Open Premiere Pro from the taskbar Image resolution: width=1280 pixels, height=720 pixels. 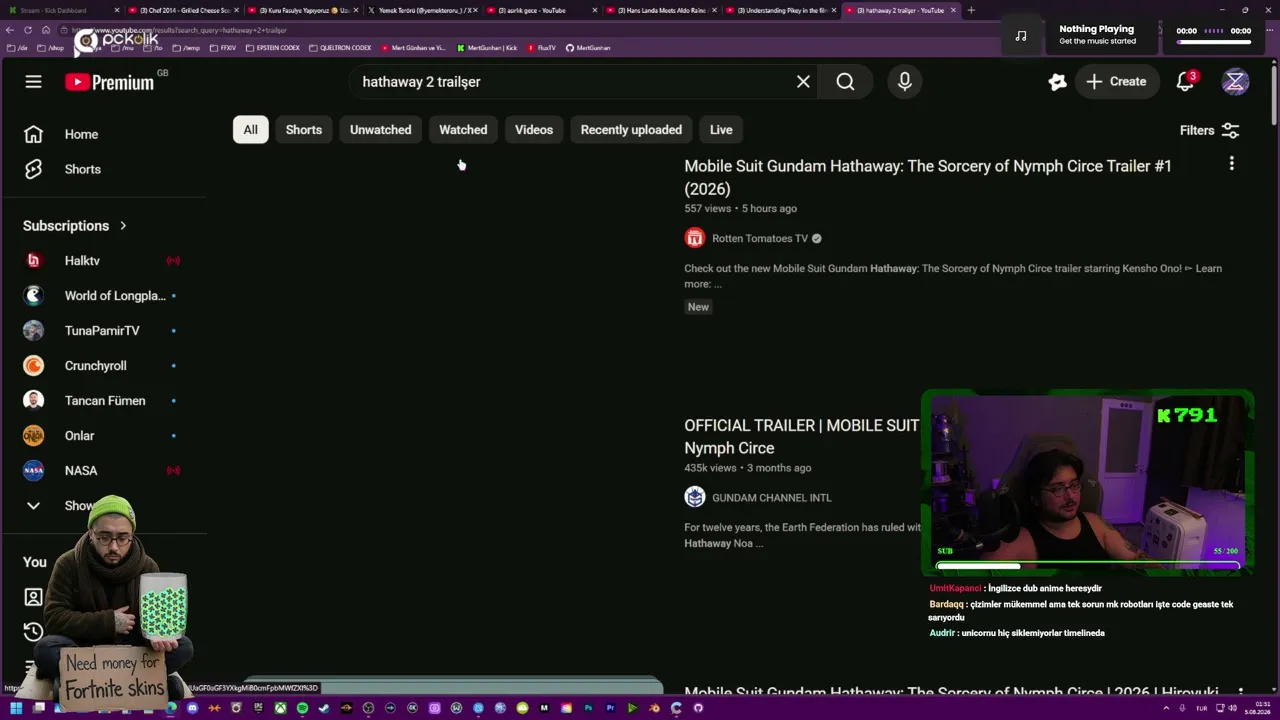click(x=610, y=708)
